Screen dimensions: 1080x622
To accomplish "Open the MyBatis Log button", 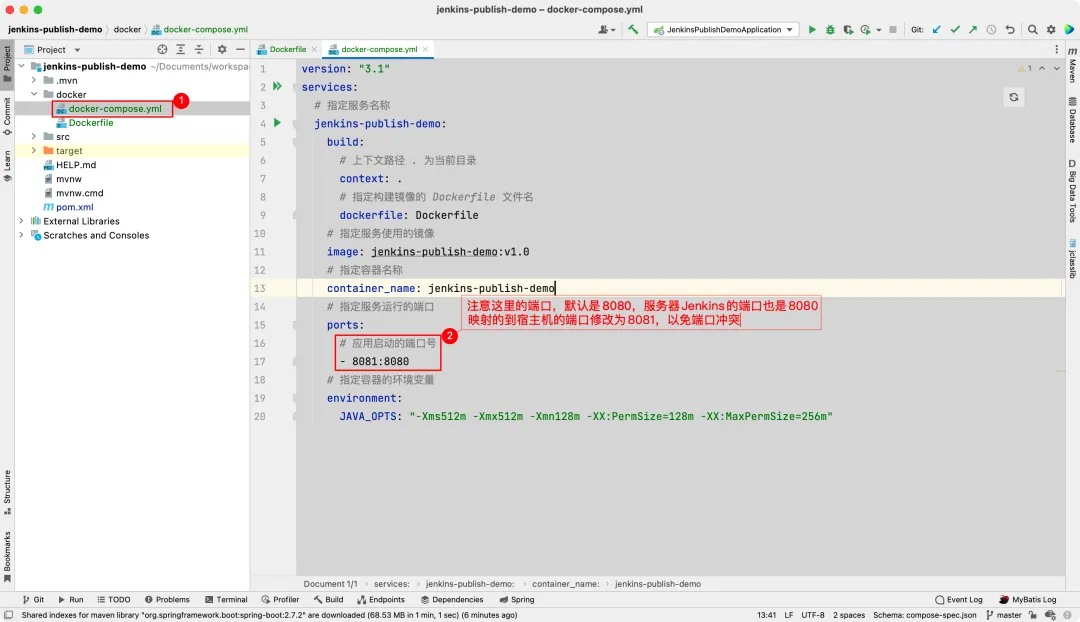I will tap(1028, 600).
